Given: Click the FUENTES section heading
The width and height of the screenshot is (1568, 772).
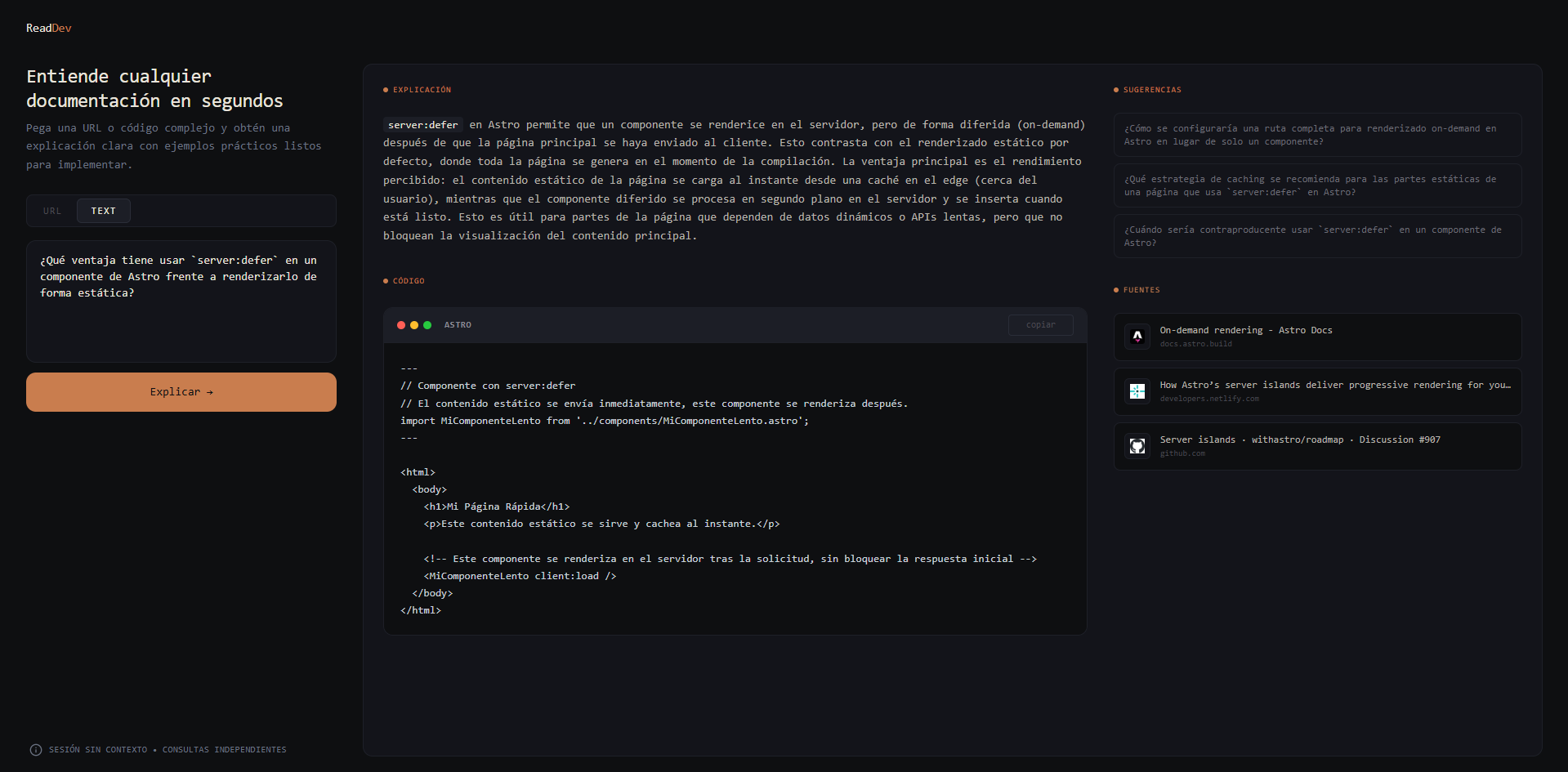Looking at the screenshot, I should [1141, 290].
